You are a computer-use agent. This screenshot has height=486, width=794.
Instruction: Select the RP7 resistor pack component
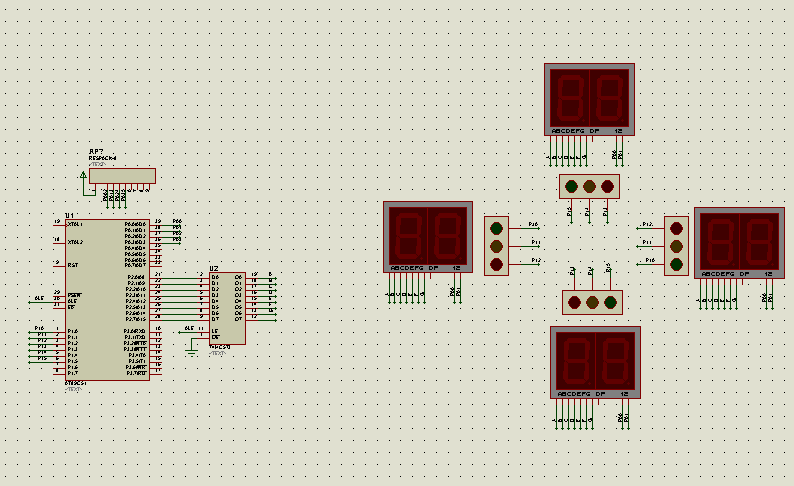click(122, 176)
